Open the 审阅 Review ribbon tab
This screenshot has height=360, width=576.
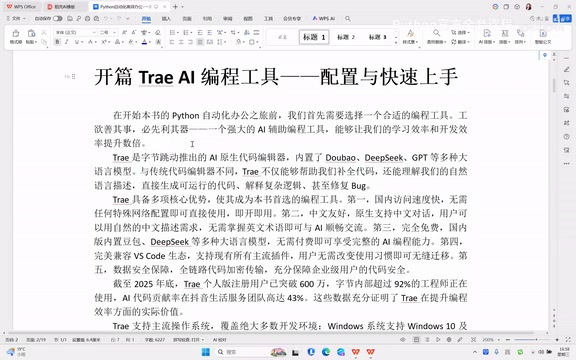tap(227, 18)
